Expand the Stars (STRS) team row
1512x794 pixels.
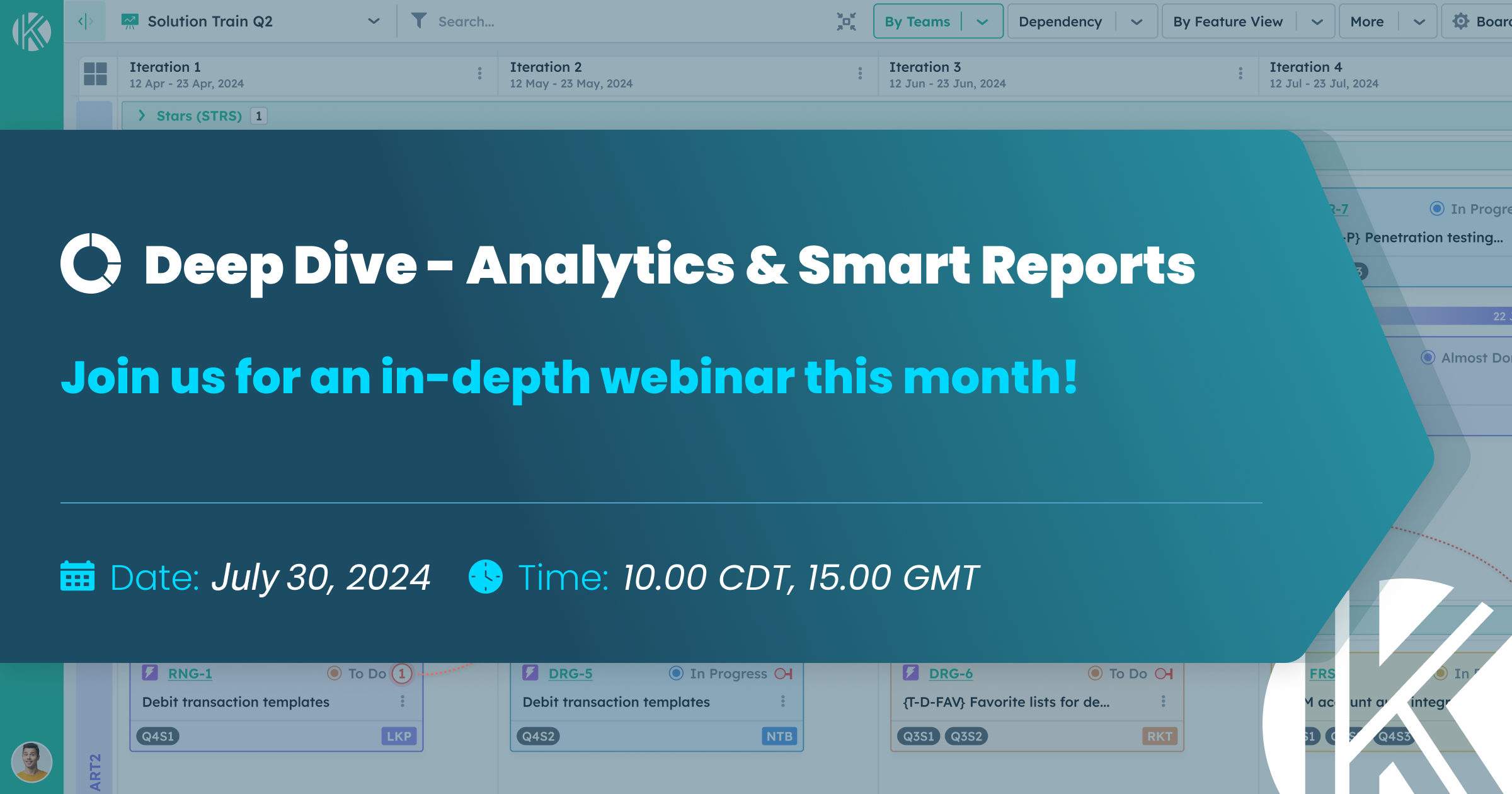[142, 115]
